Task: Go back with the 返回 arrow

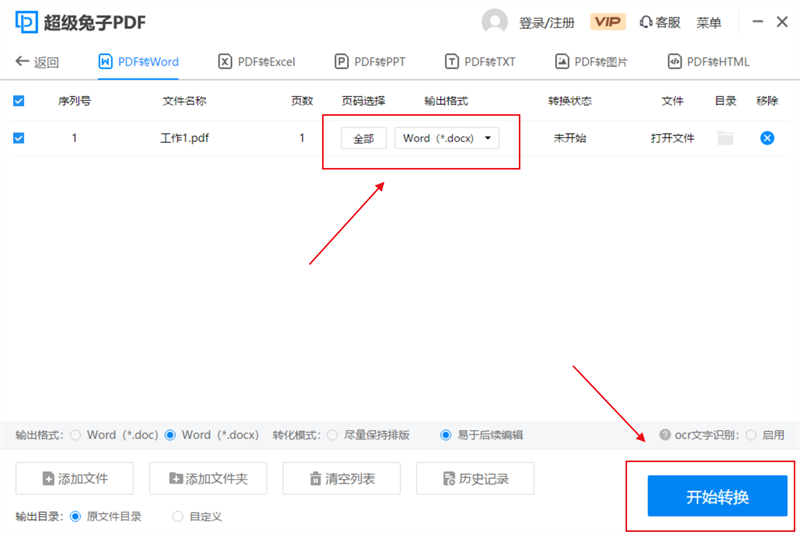Action: (37, 62)
